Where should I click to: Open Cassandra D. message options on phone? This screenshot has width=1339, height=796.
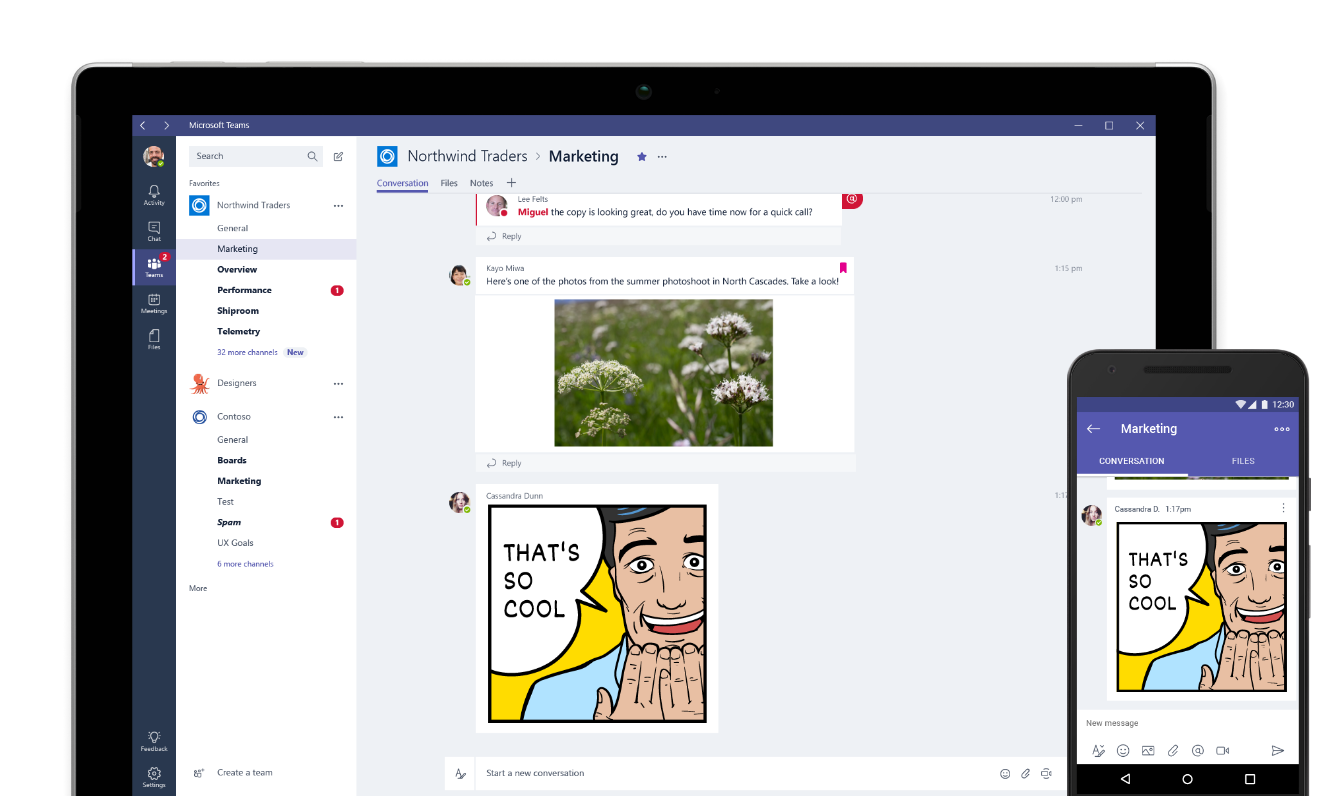1283,508
